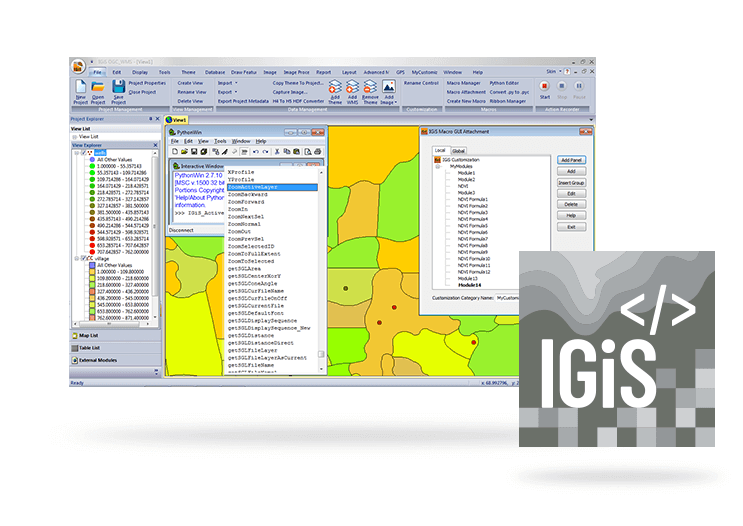Open the Map List panel
743x526 pixels.
click(x=115, y=336)
